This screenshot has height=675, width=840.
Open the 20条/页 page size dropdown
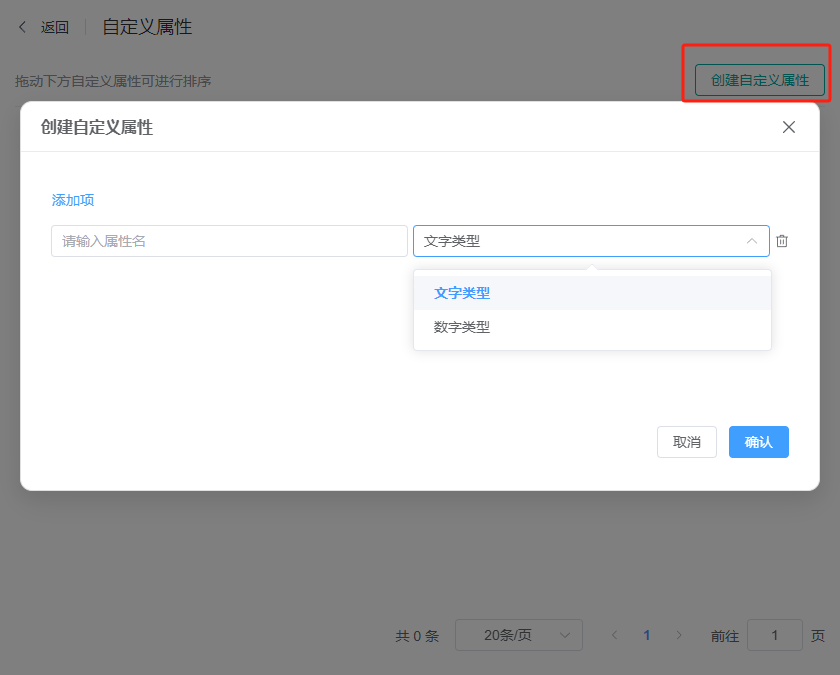[518, 635]
